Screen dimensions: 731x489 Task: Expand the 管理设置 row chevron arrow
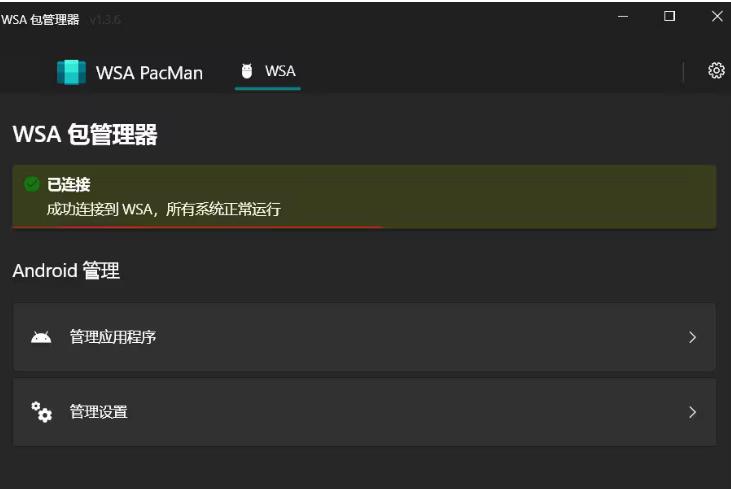[692, 412]
